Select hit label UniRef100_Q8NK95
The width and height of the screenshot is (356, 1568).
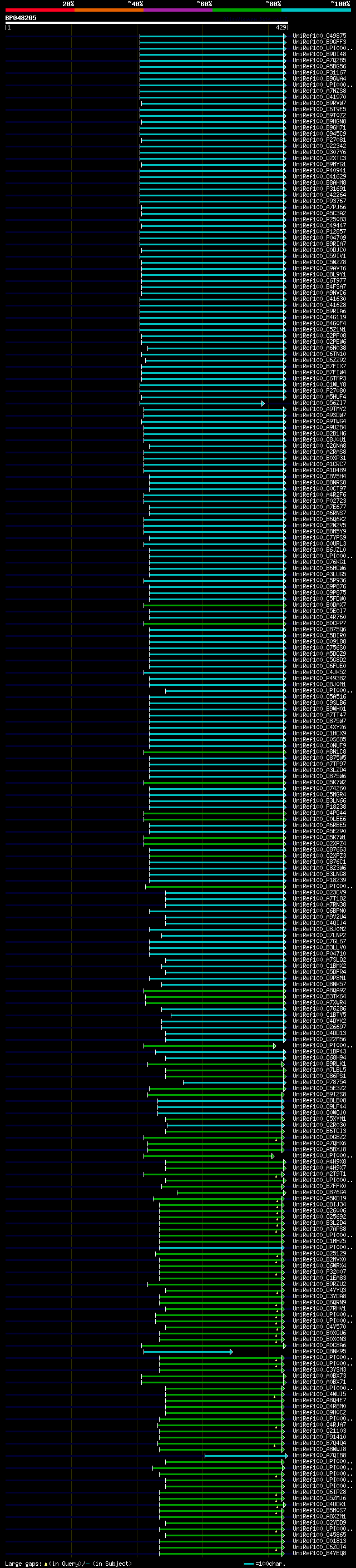point(319,1351)
